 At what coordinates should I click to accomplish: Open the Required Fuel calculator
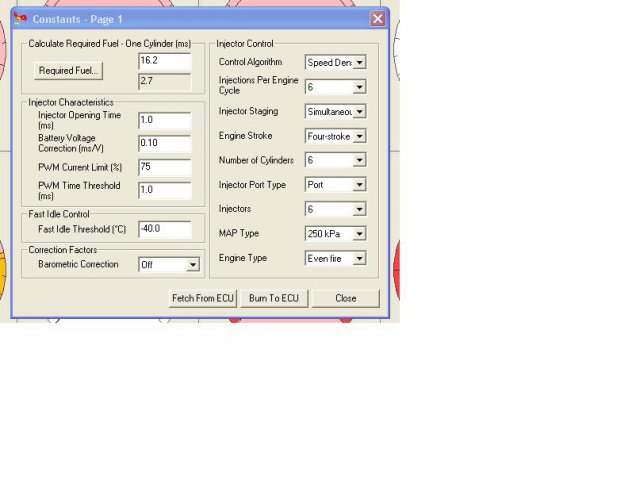(x=69, y=71)
